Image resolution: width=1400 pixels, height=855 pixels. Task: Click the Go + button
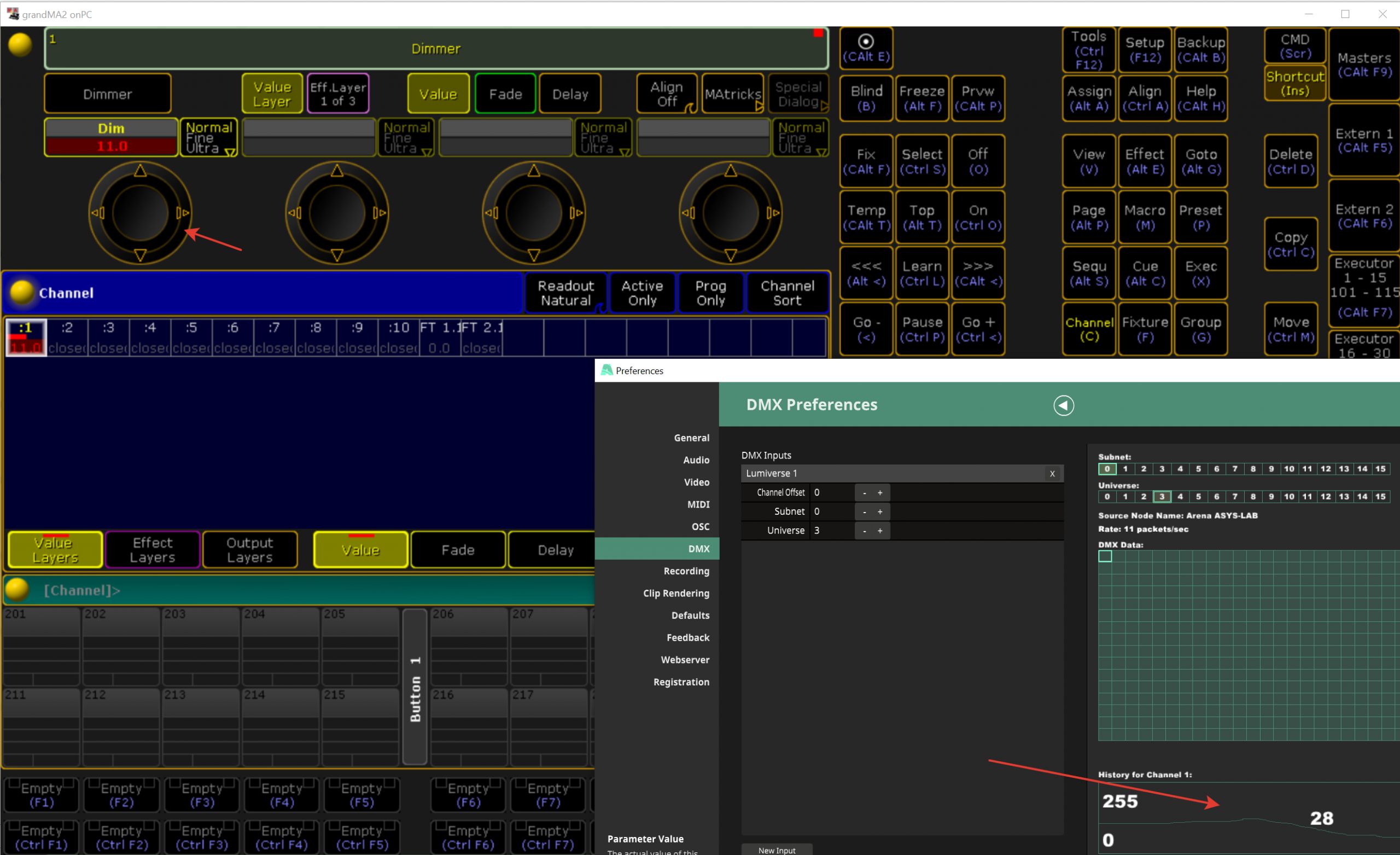point(978,329)
